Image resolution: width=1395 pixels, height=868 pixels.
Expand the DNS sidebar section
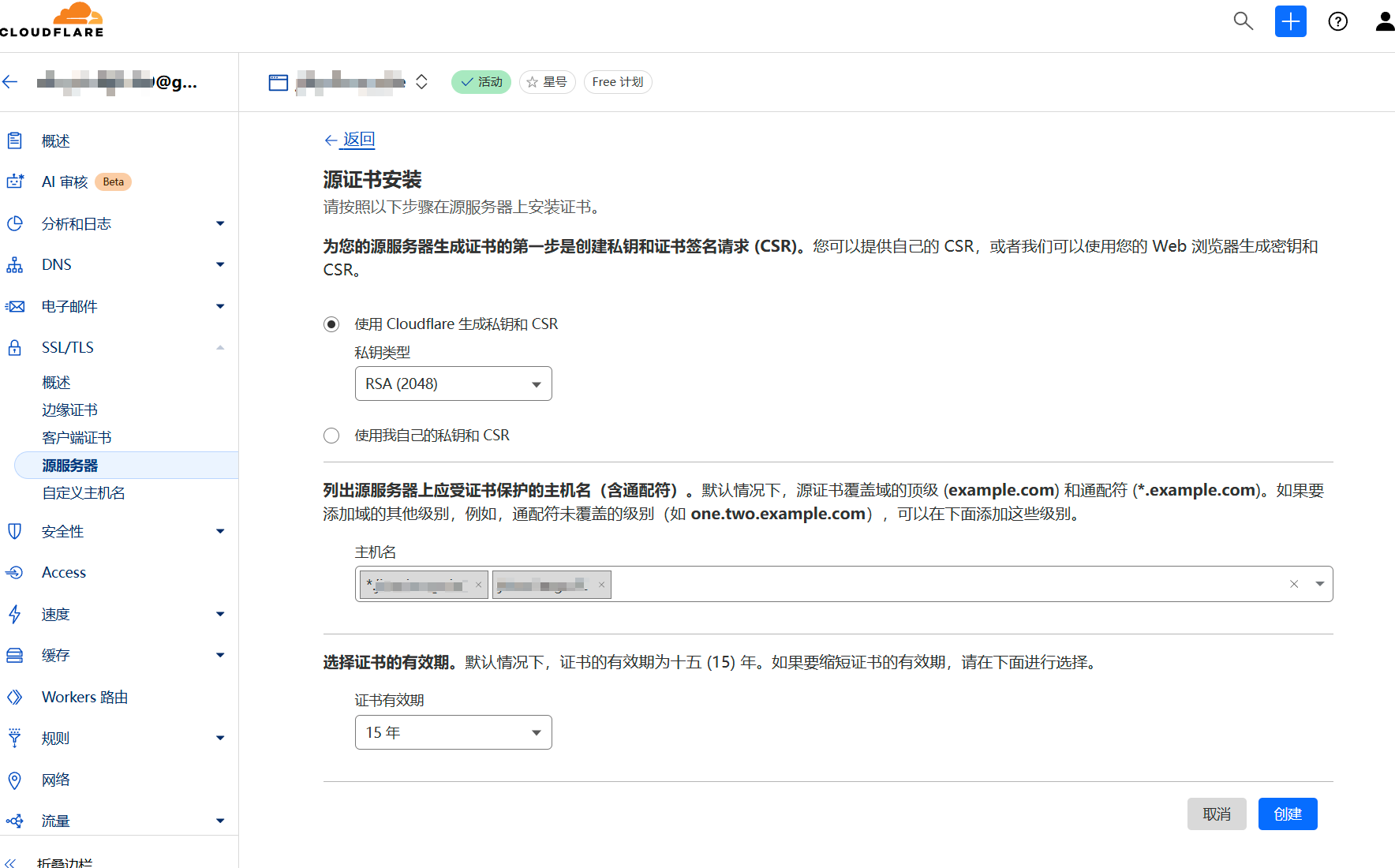click(x=220, y=264)
